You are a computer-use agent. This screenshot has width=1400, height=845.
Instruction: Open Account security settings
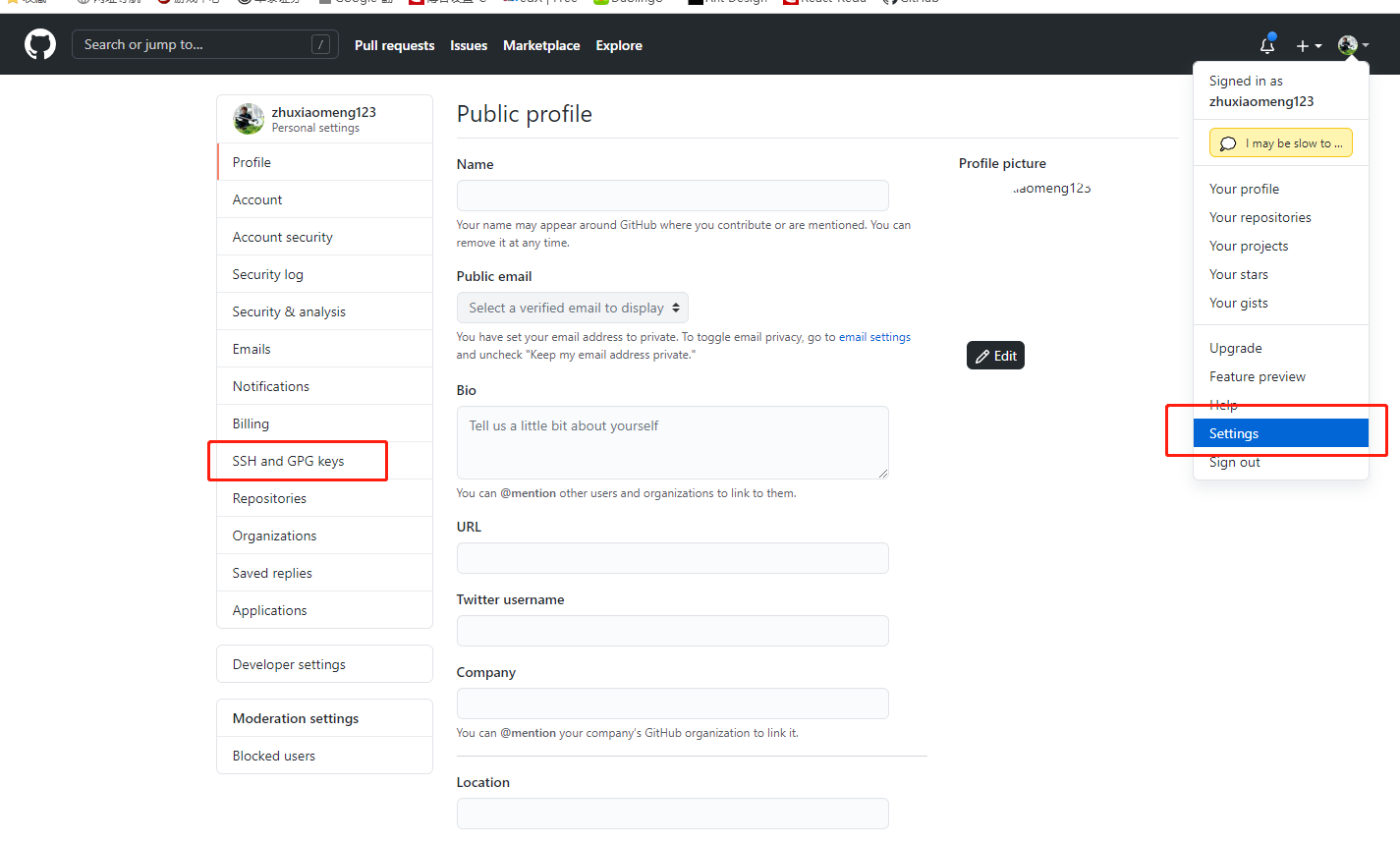(x=325, y=237)
